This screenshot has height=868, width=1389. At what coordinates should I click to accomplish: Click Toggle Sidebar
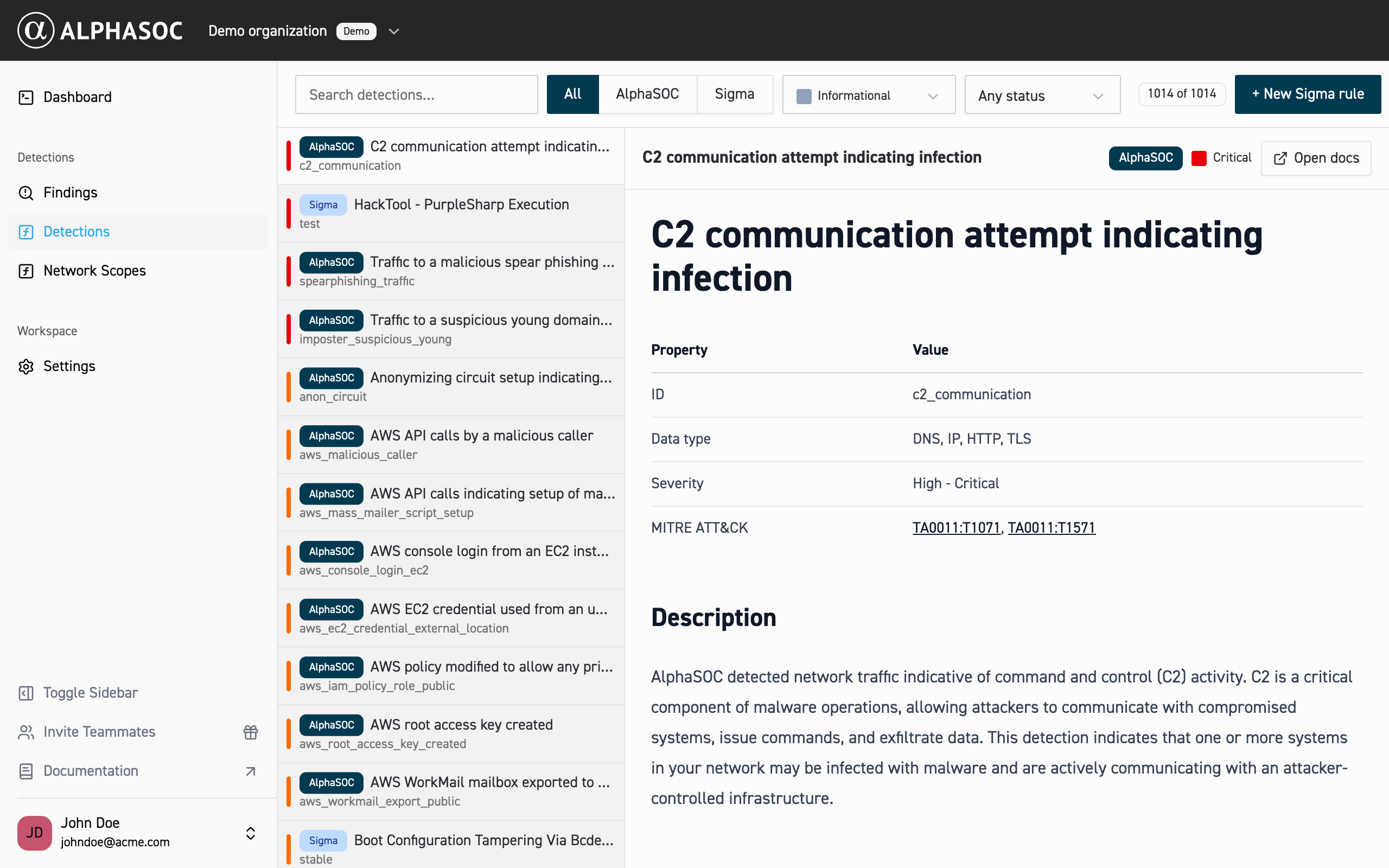pos(138,693)
